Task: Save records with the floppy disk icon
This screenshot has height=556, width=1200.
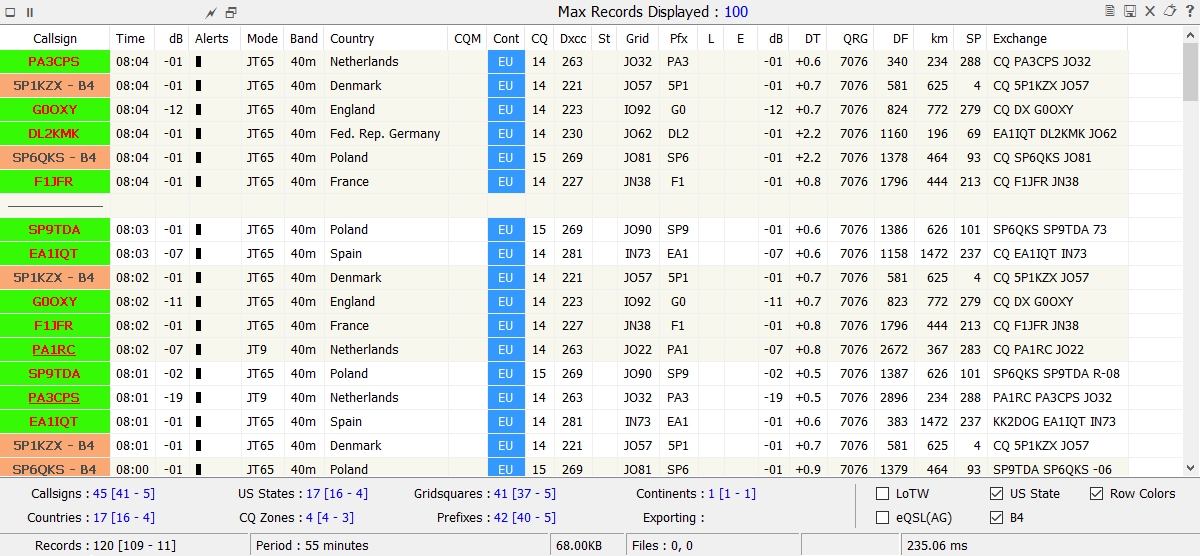Action: click(1129, 11)
